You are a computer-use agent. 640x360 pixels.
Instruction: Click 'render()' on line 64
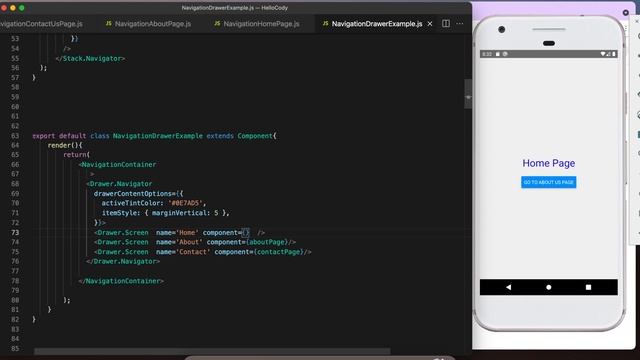[x=64, y=145]
